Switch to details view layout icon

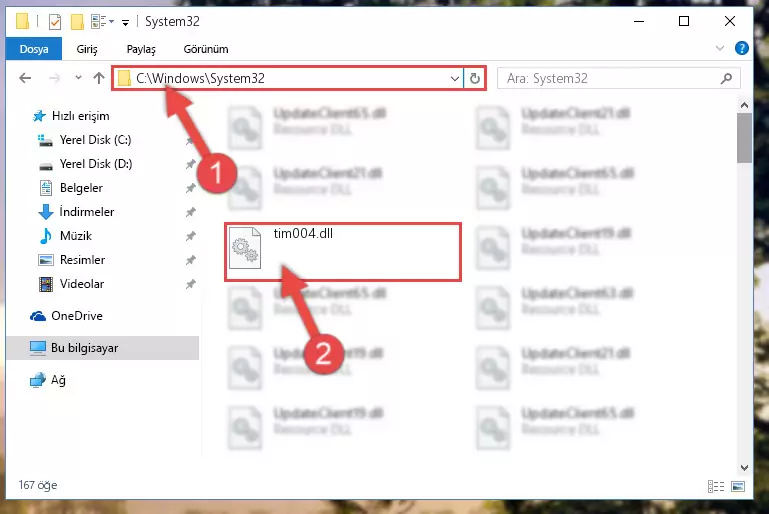pyautogui.click(x=716, y=486)
